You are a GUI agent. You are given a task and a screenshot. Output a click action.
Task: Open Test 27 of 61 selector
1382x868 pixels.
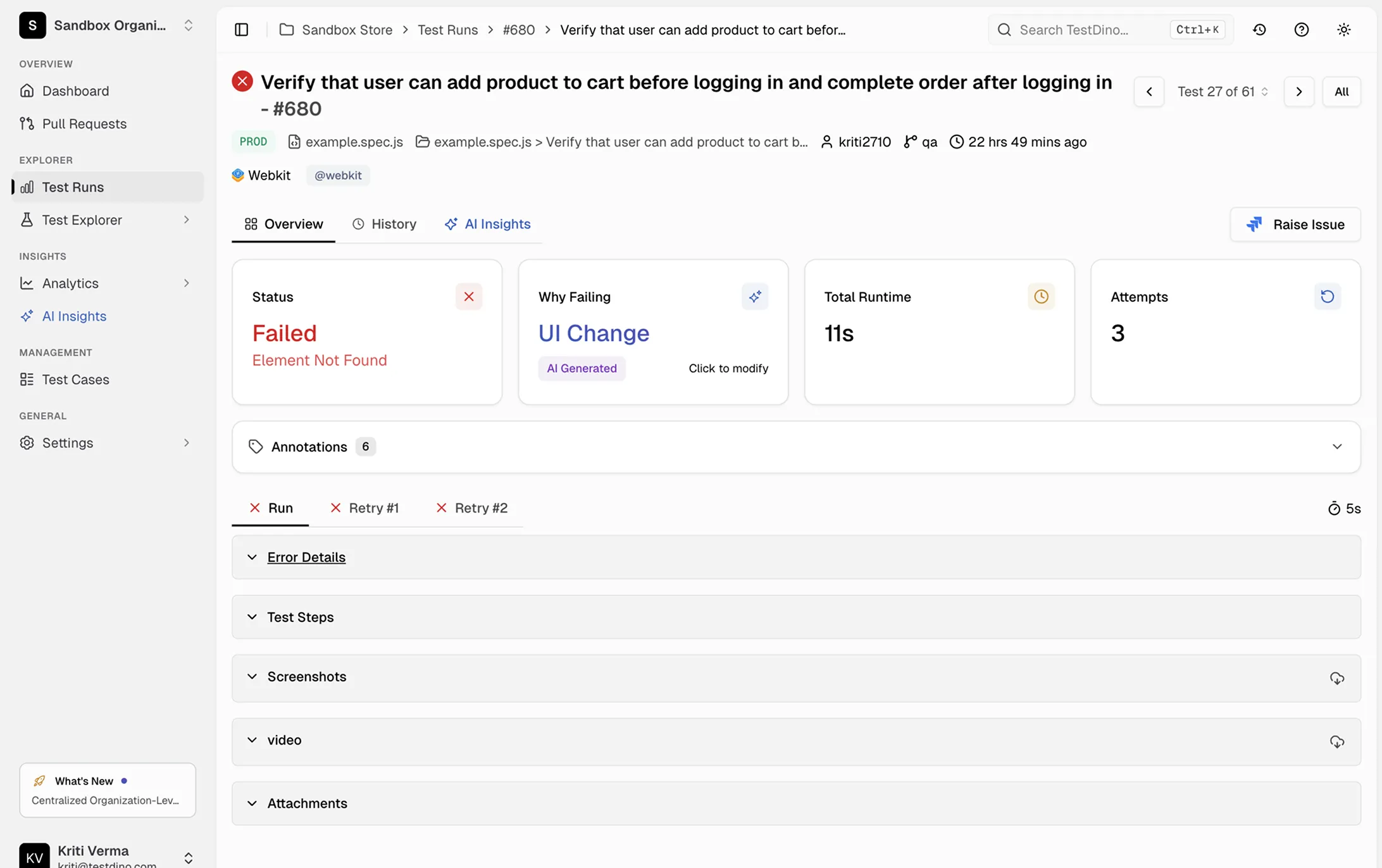[1223, 92]
